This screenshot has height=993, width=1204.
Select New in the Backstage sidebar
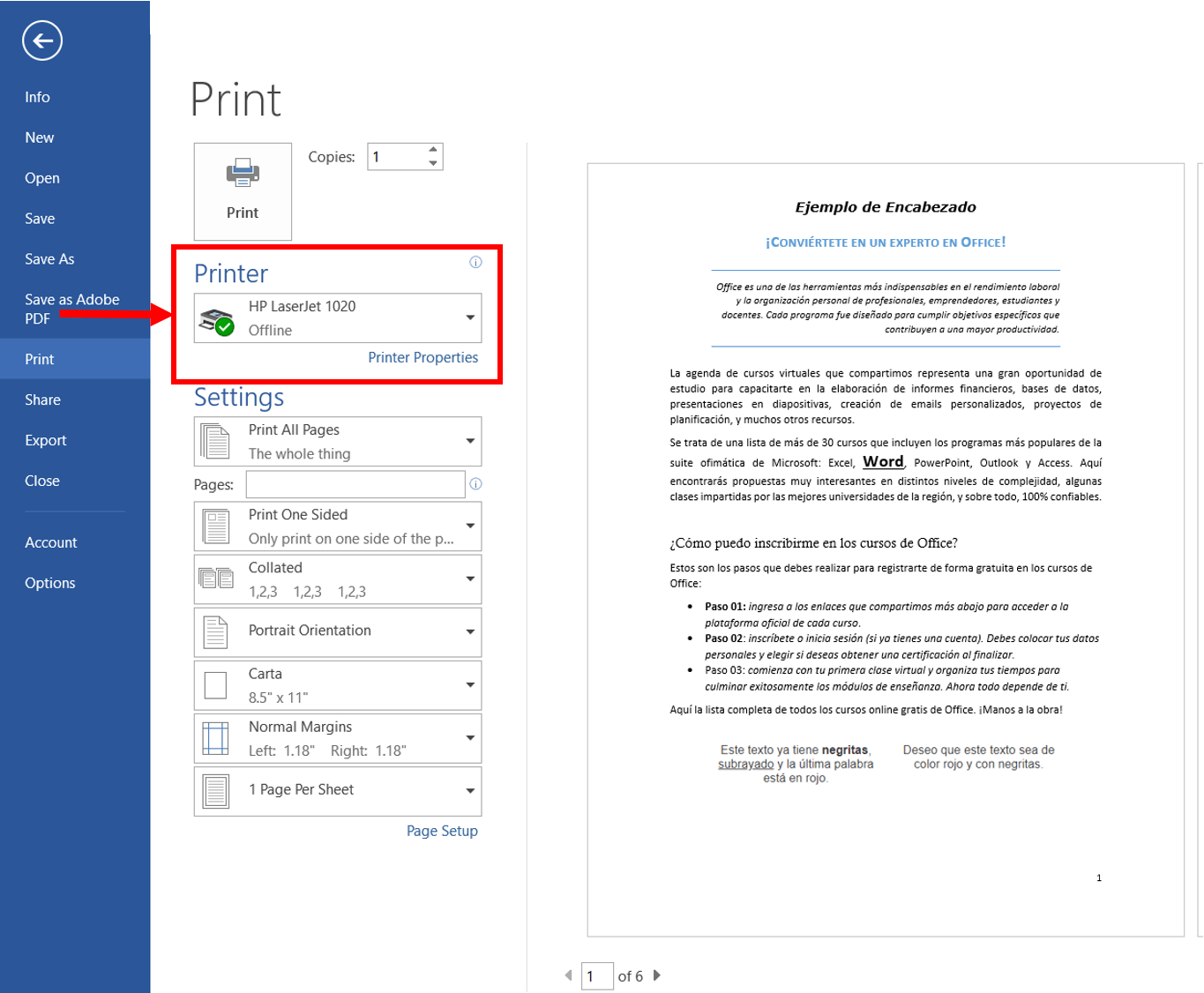[x=75, y=138]
